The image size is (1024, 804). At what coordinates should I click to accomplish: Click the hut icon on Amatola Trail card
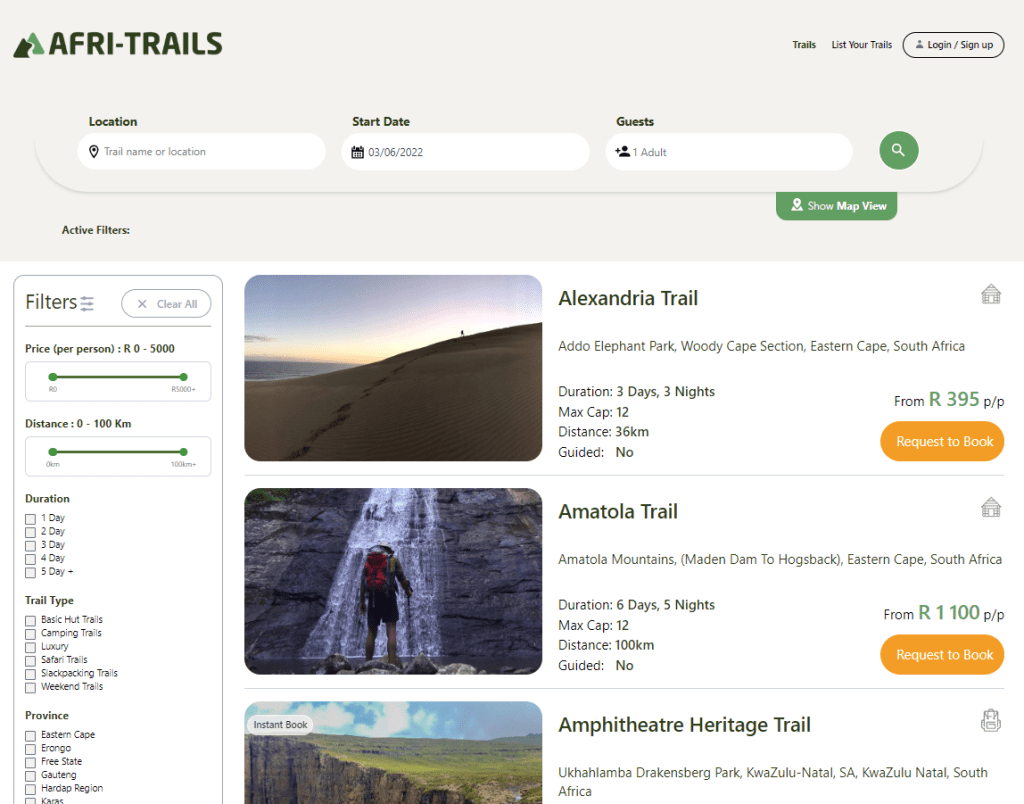(x=990, y=507)
